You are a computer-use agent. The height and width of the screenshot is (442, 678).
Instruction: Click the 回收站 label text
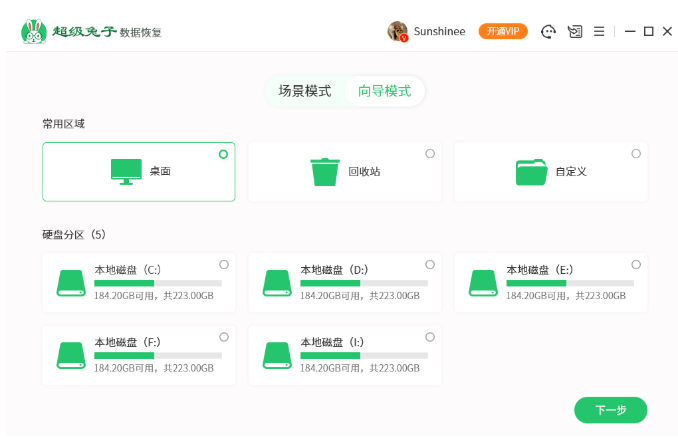(x=364, y=172)
